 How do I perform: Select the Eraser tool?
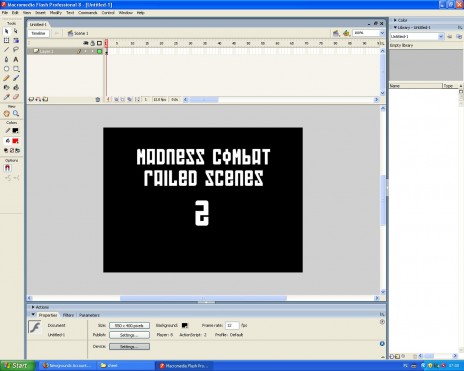(x=16, y=97)
